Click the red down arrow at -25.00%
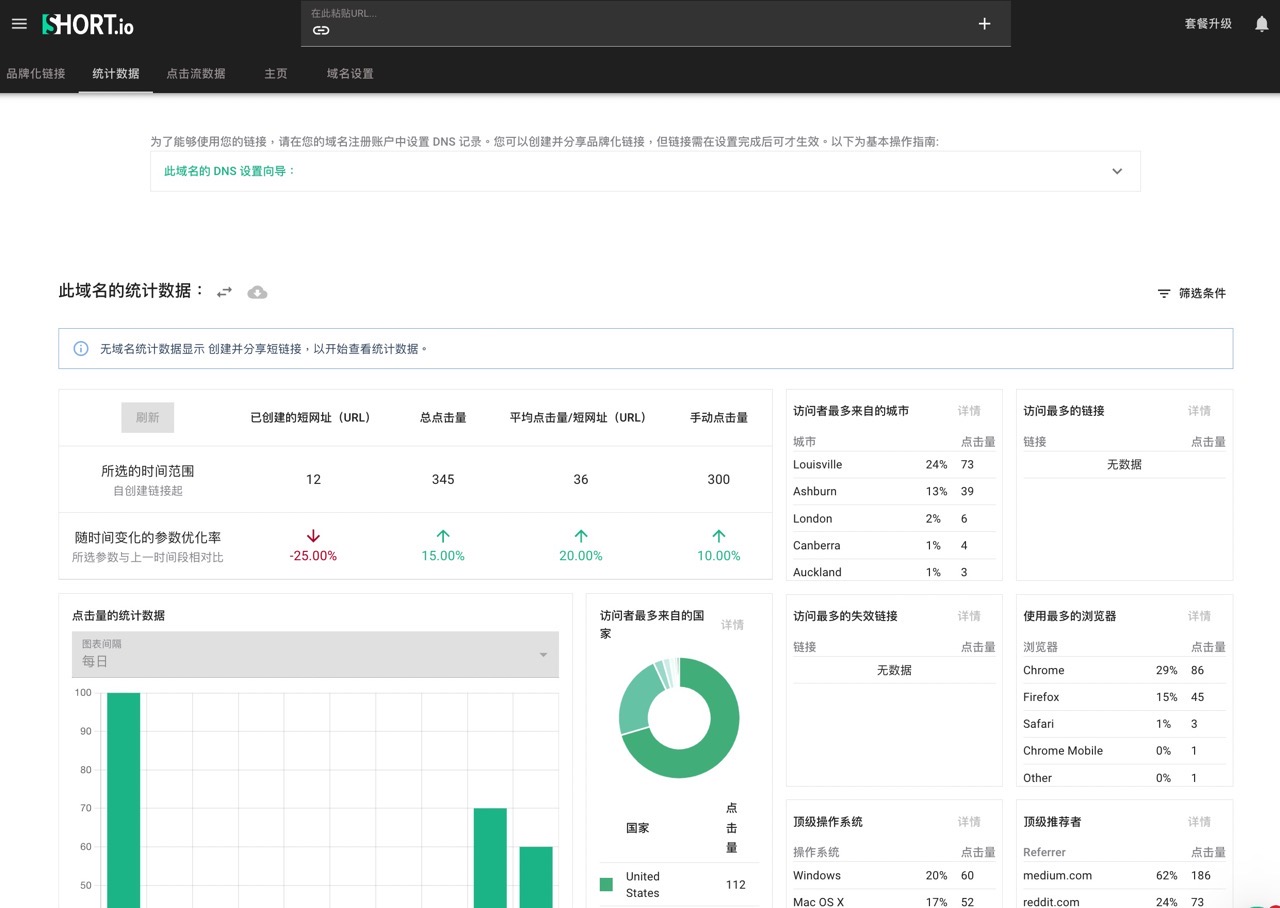 pos(313,536)
